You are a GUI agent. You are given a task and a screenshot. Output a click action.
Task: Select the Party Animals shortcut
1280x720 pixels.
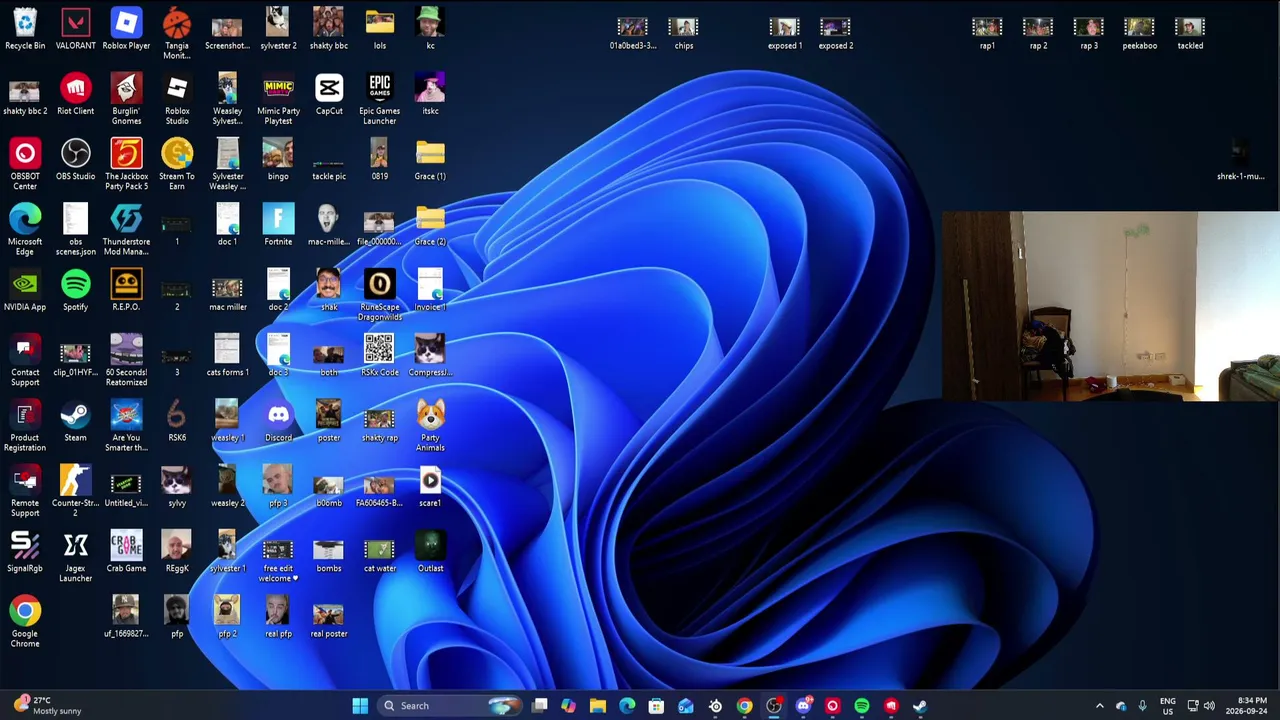430,425
